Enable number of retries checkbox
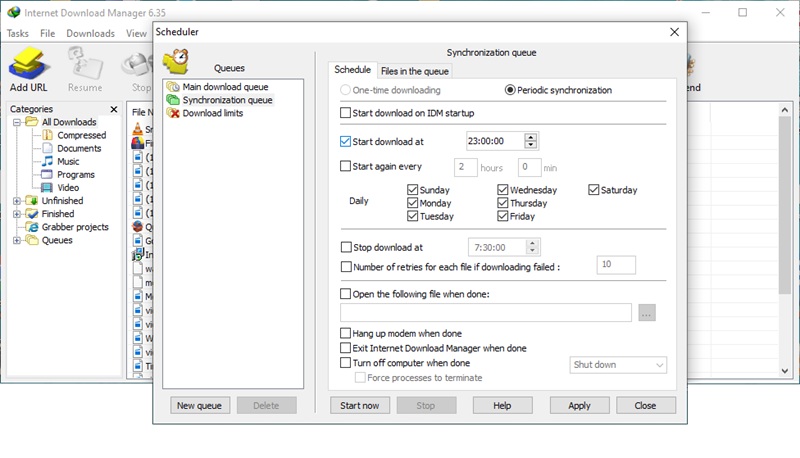800x458 pixels. point(346,267)
